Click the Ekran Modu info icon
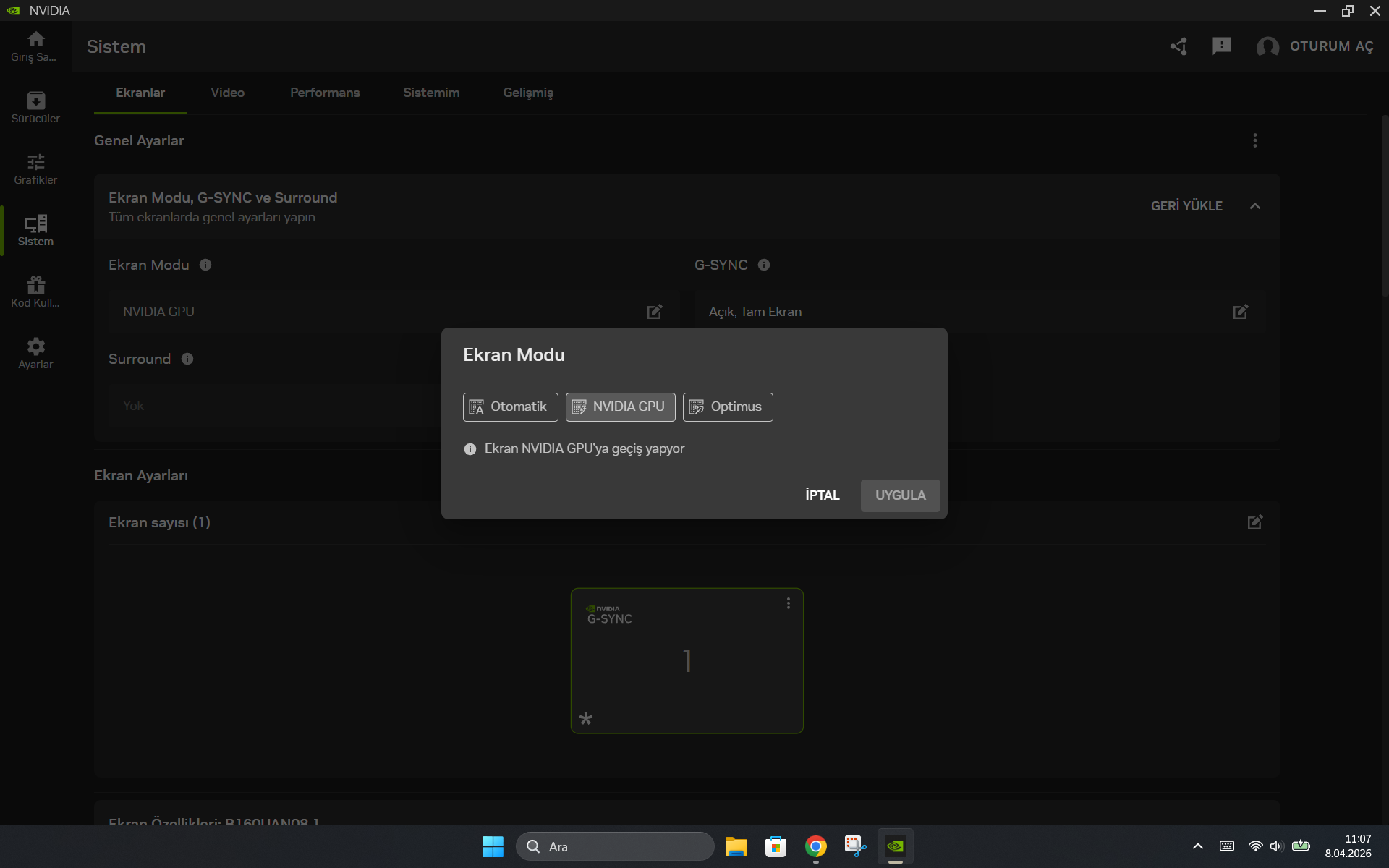Image resolution: width=1389 pixels, height=868 pixels. coord(205,265)
